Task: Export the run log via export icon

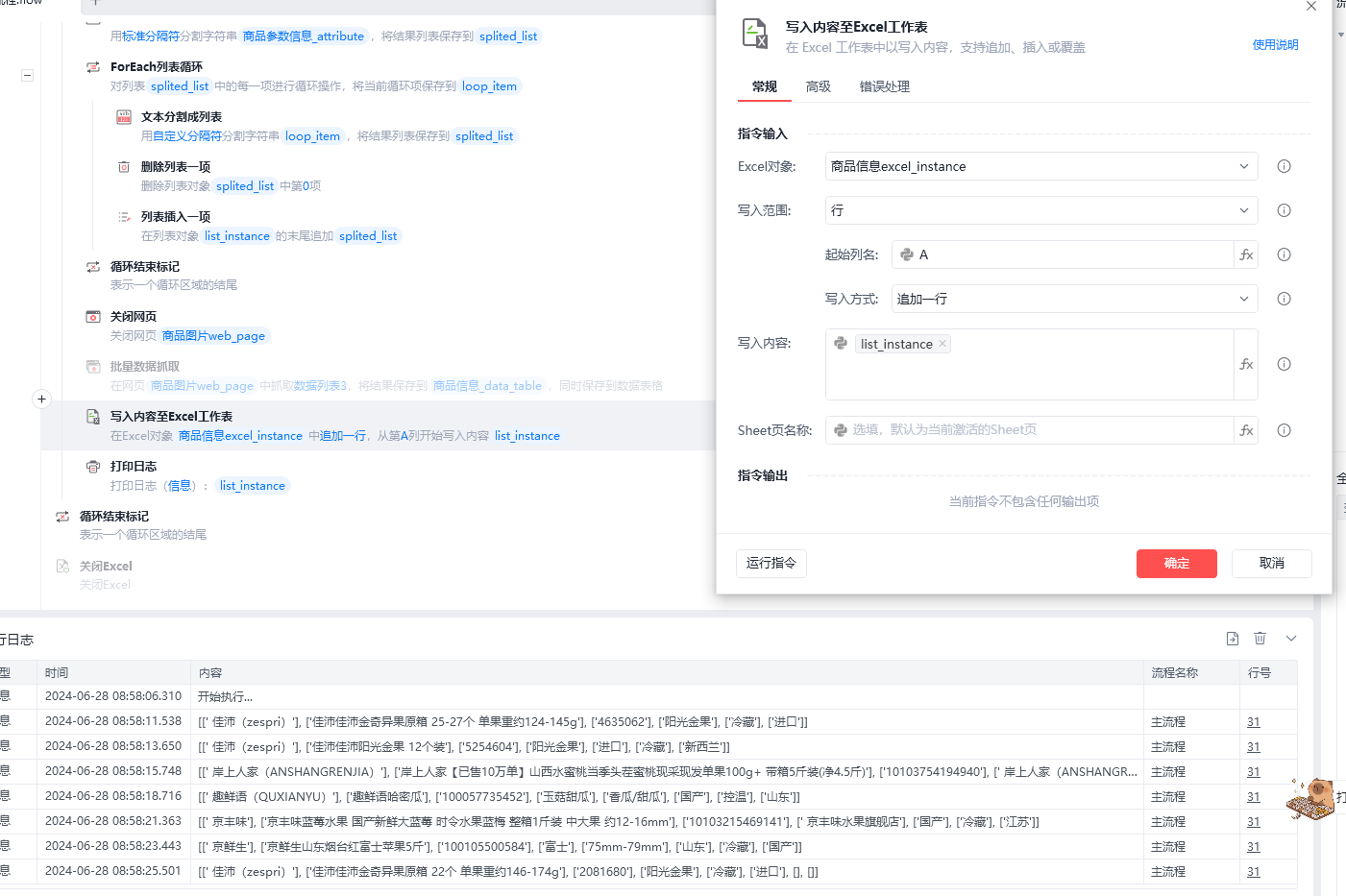Action: (x=1233, y=639)
